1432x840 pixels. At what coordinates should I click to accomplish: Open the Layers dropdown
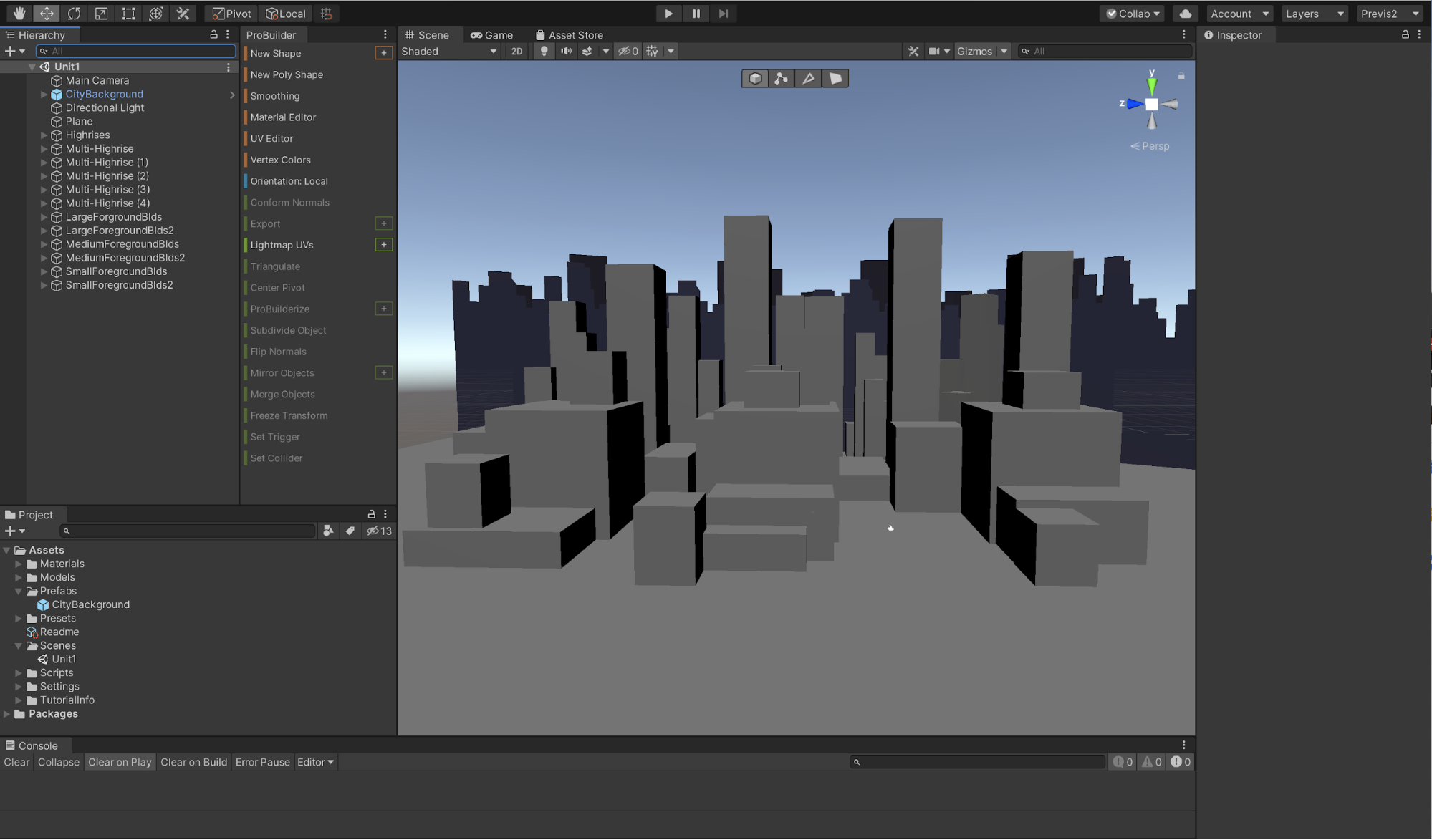[1314, 14]
